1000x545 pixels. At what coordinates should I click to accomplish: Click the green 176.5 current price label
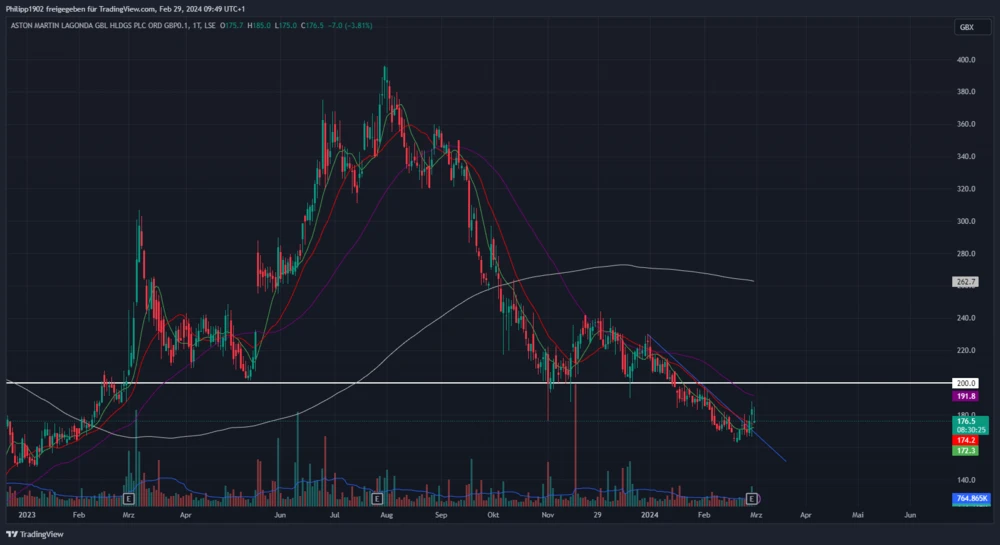(966, 422)
